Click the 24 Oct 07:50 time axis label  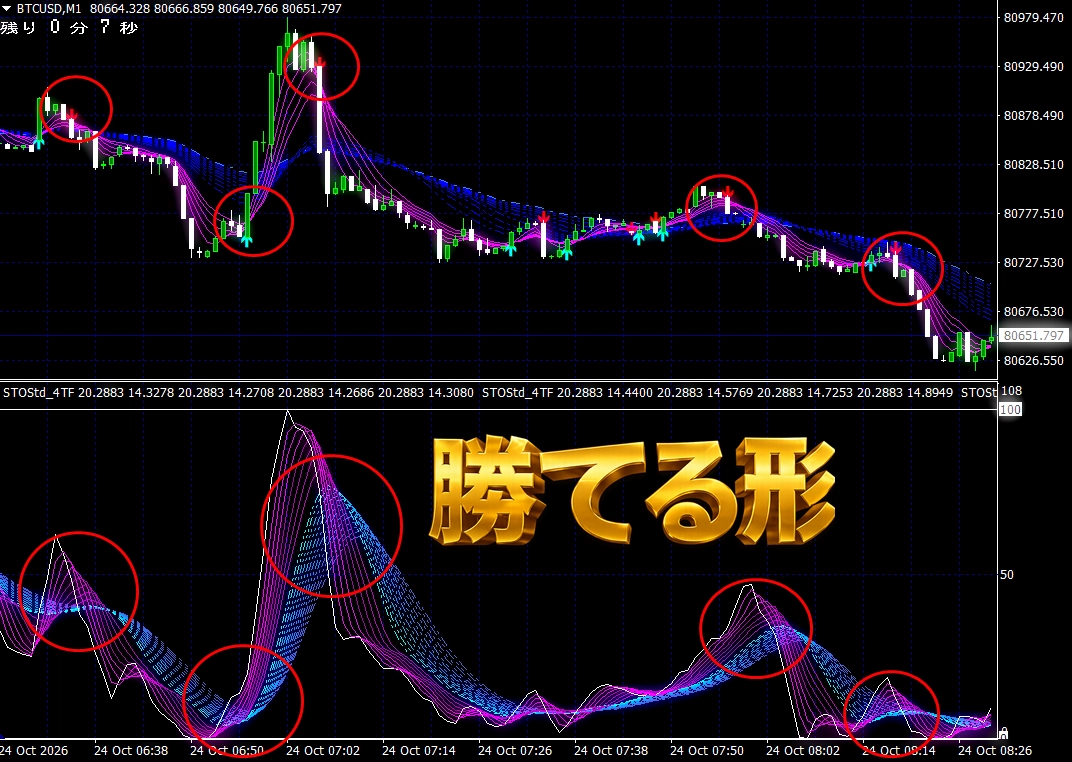tap(707, 750)
